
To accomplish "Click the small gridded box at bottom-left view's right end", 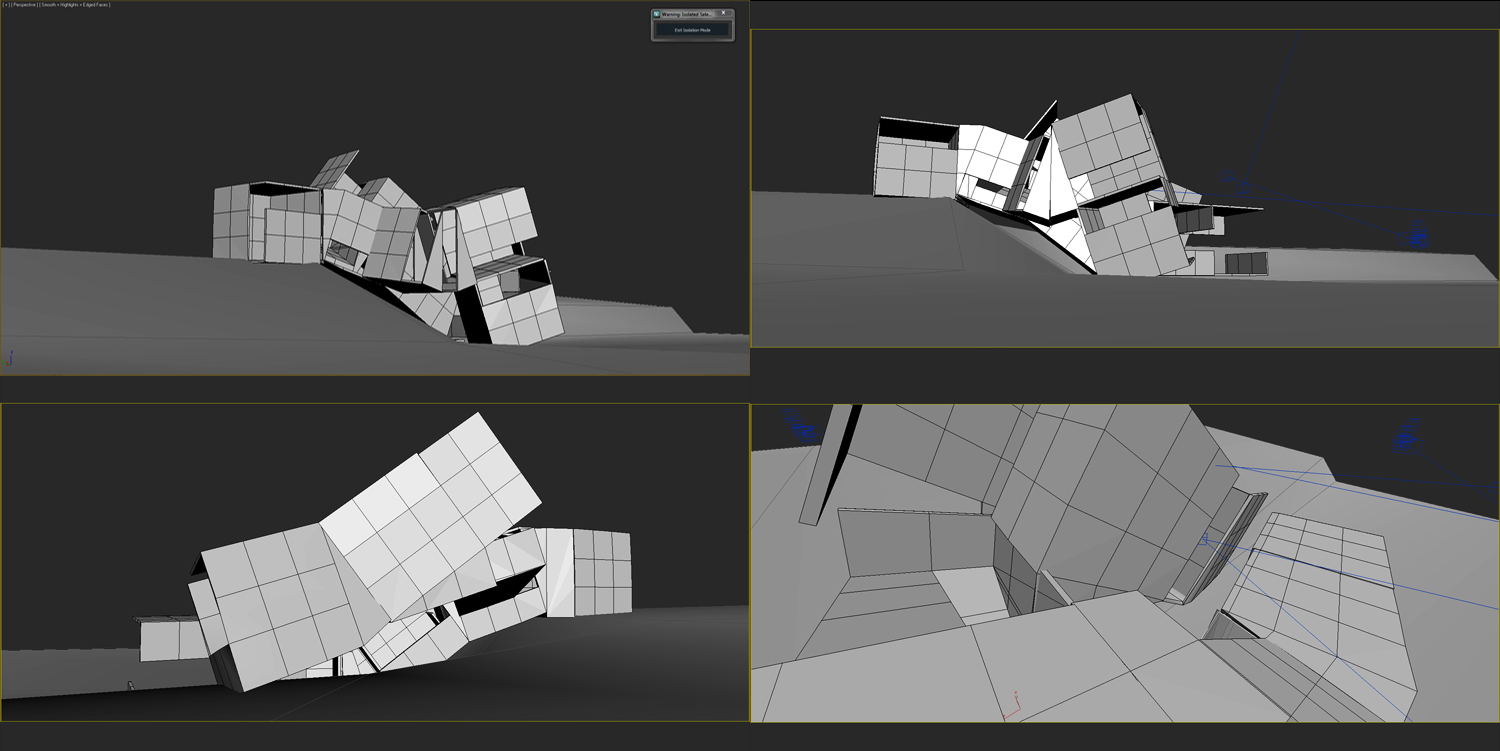I will [x=602, y=572].
